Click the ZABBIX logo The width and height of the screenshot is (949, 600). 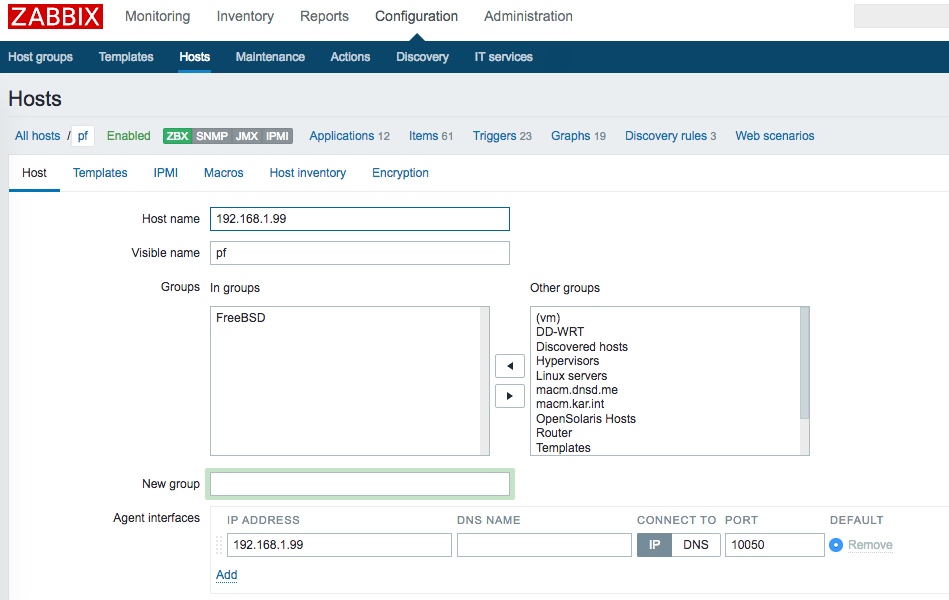(55, 16)
